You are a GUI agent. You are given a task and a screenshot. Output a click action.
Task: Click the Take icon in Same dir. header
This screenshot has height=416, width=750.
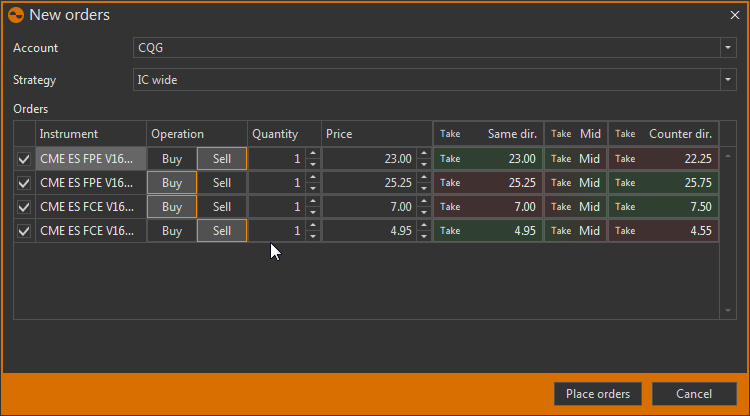tap(450, 134)
